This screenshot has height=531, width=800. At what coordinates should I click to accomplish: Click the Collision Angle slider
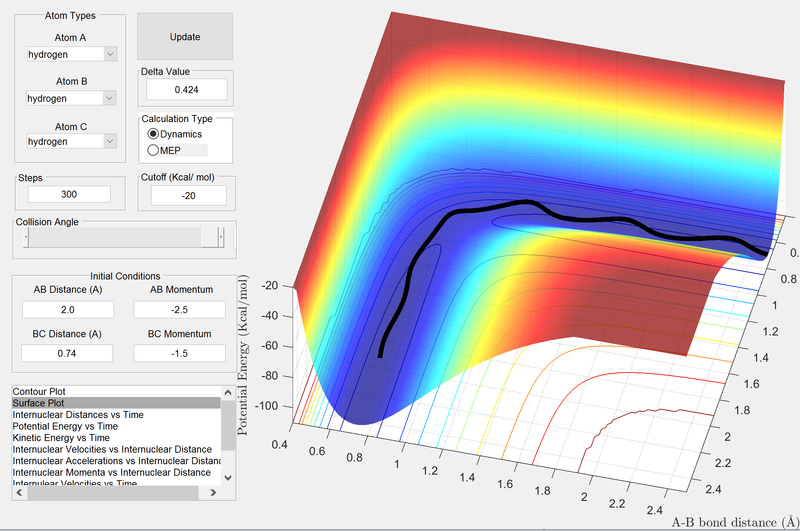click(124, 236)
